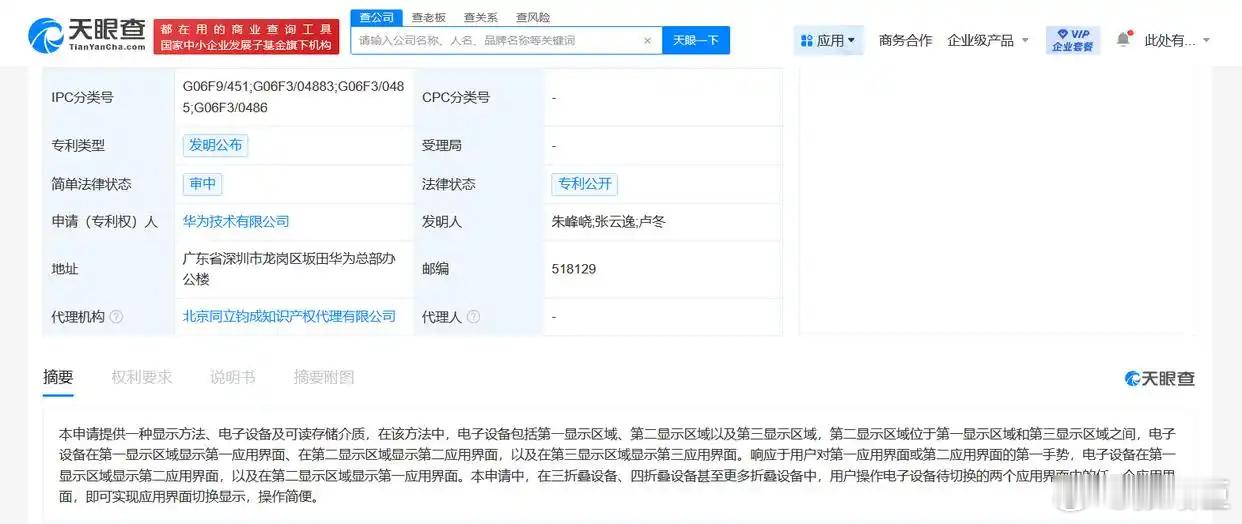Clear the search box with the x icon
Image resolution: width=1242 pixels, height=524 pixels.
647,40
